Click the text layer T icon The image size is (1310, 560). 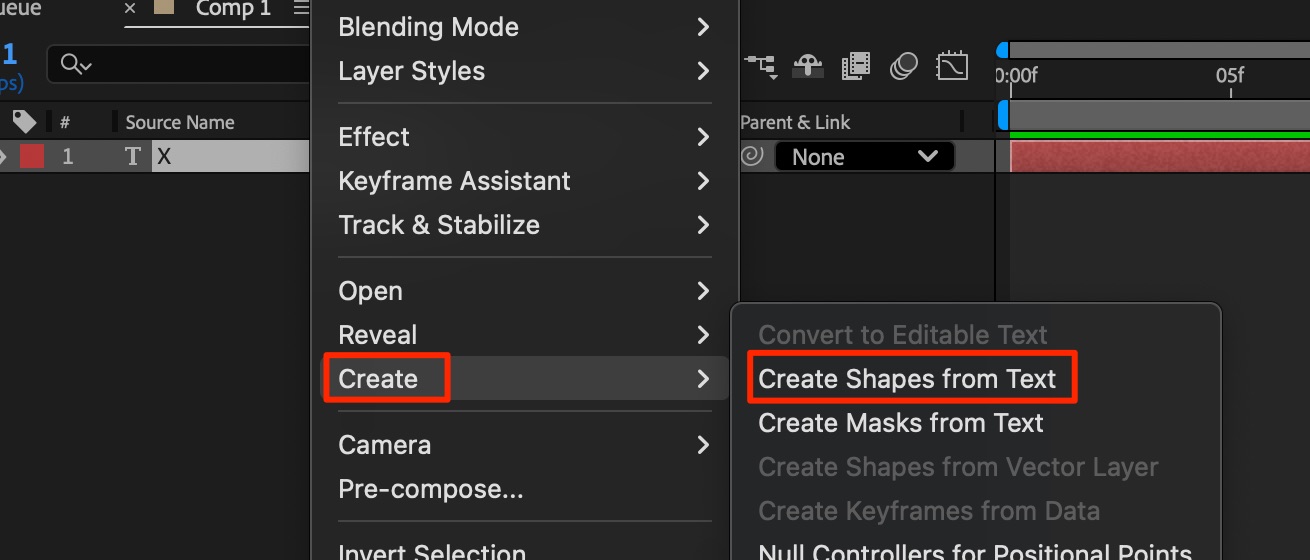coord(132,157)
